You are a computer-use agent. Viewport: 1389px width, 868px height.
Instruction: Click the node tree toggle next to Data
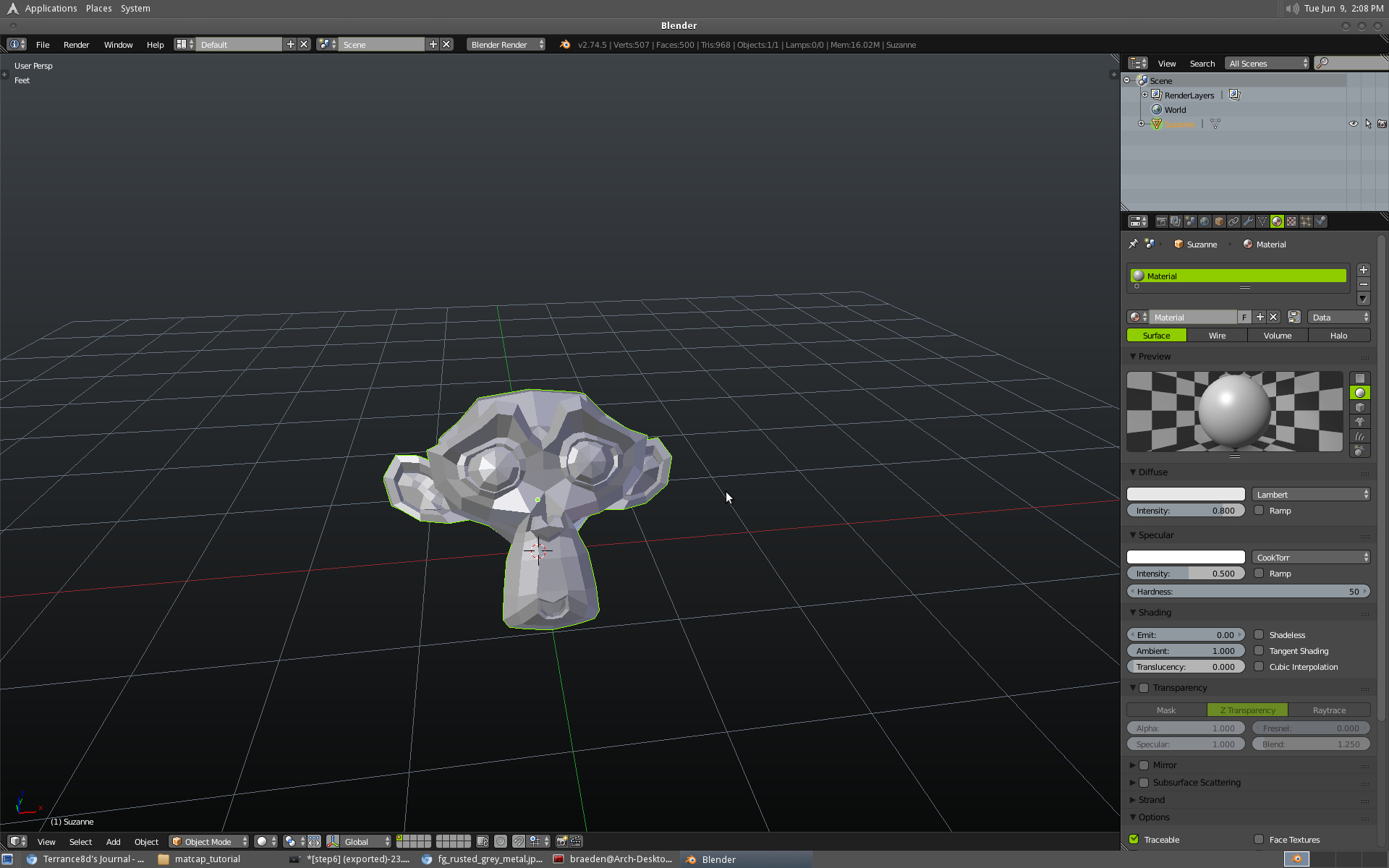pos(1294,317)
